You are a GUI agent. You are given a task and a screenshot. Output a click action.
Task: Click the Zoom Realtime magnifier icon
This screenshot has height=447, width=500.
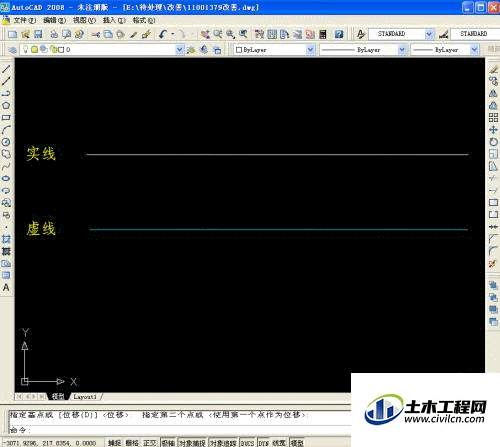pos(218,34)
